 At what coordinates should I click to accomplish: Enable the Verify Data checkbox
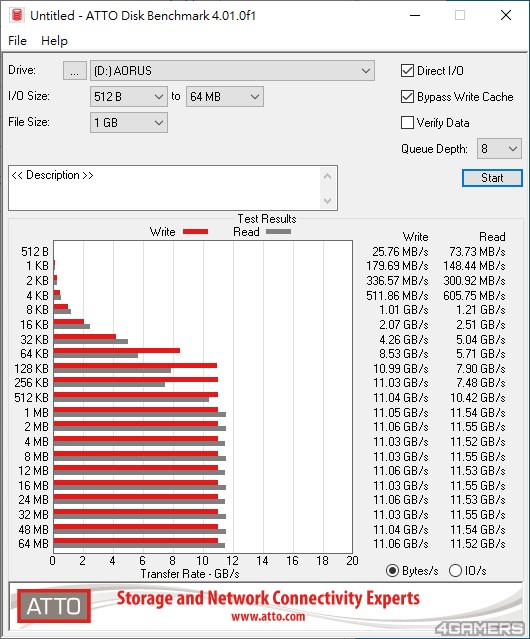[407, 123]
